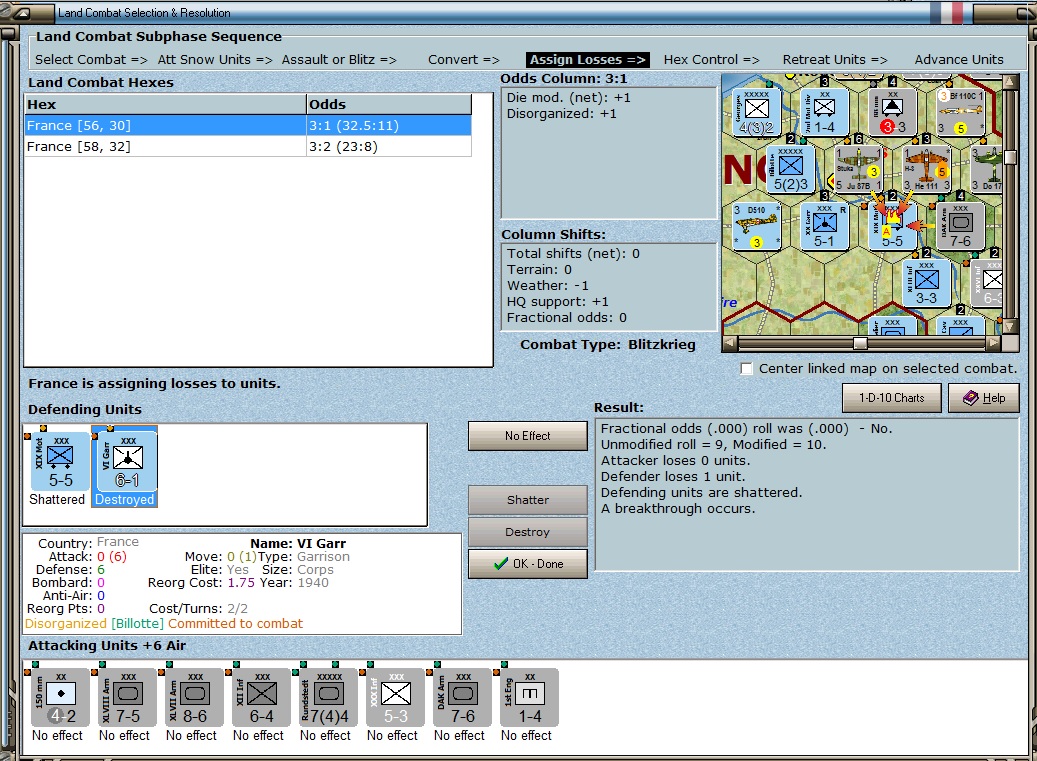Image resolution: width=1037 pixels, height=761 pixels.
Task: Click OK - Done button
Action: [x=528, y=564]
